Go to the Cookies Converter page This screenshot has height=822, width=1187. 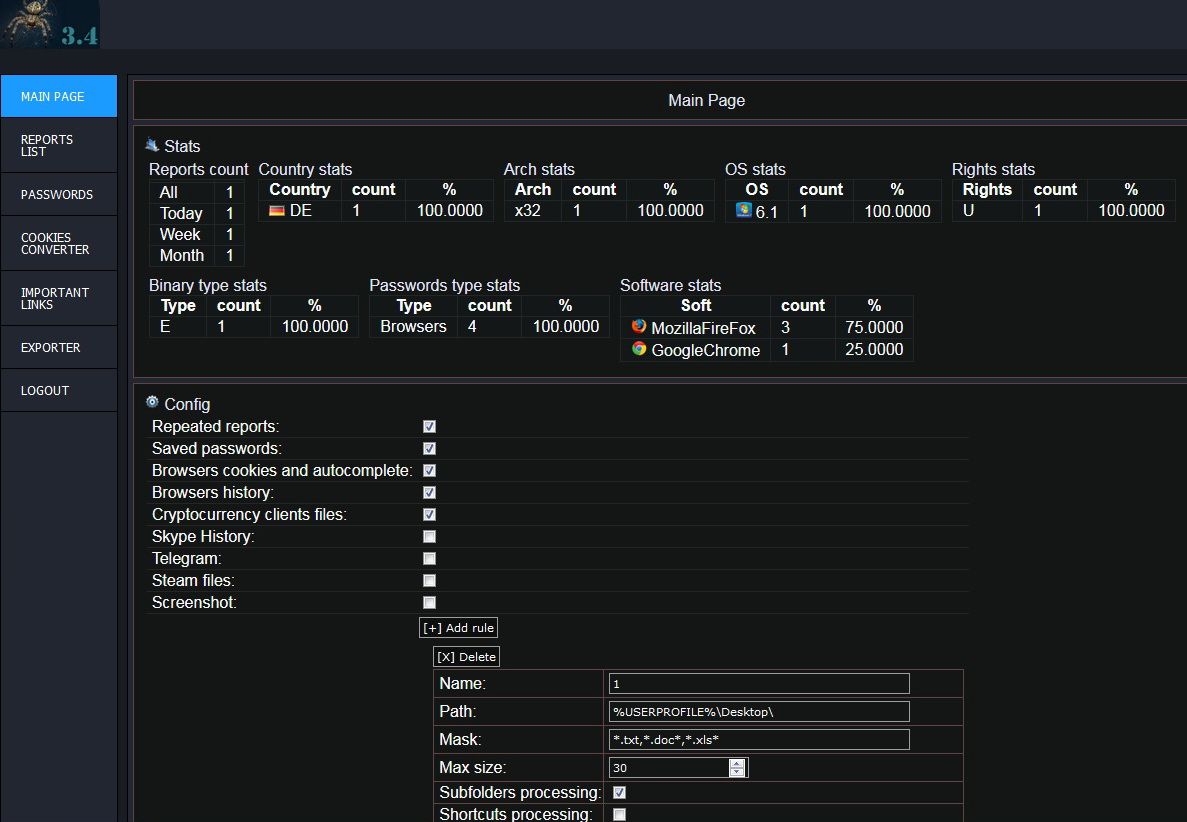(x=58, y=244)
